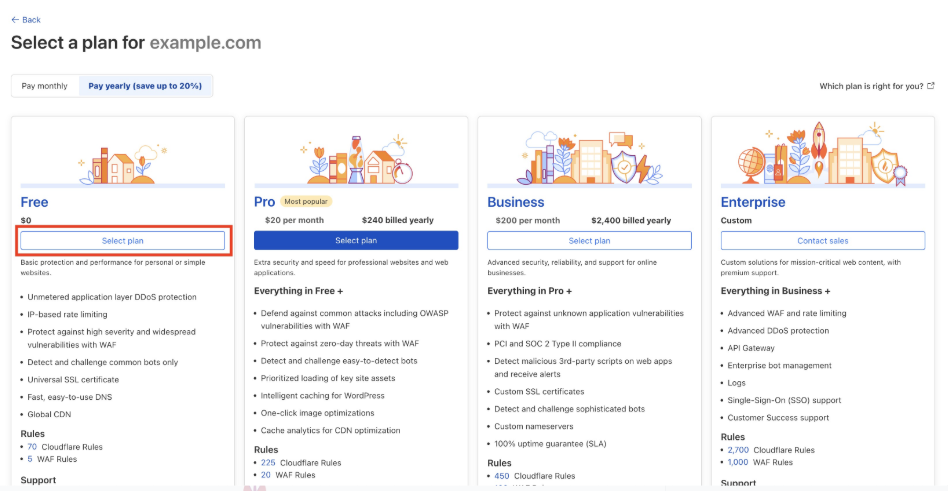Contact sales for Enterprise plan
948x491 pixels.
(x=822, y=240)
